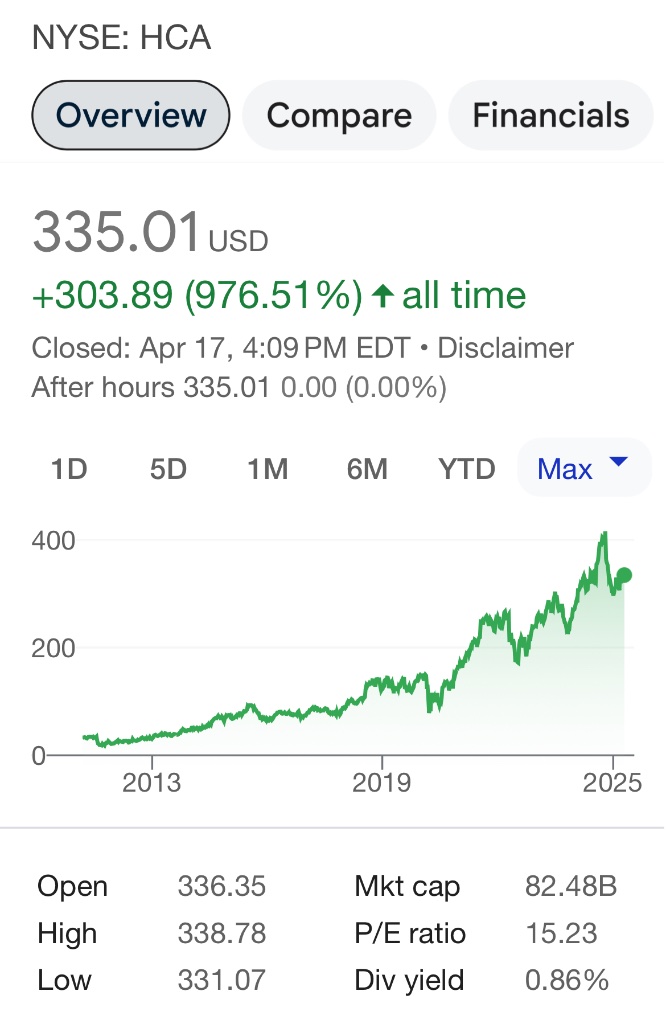Click the Div yield label

(x=409, y=981)
